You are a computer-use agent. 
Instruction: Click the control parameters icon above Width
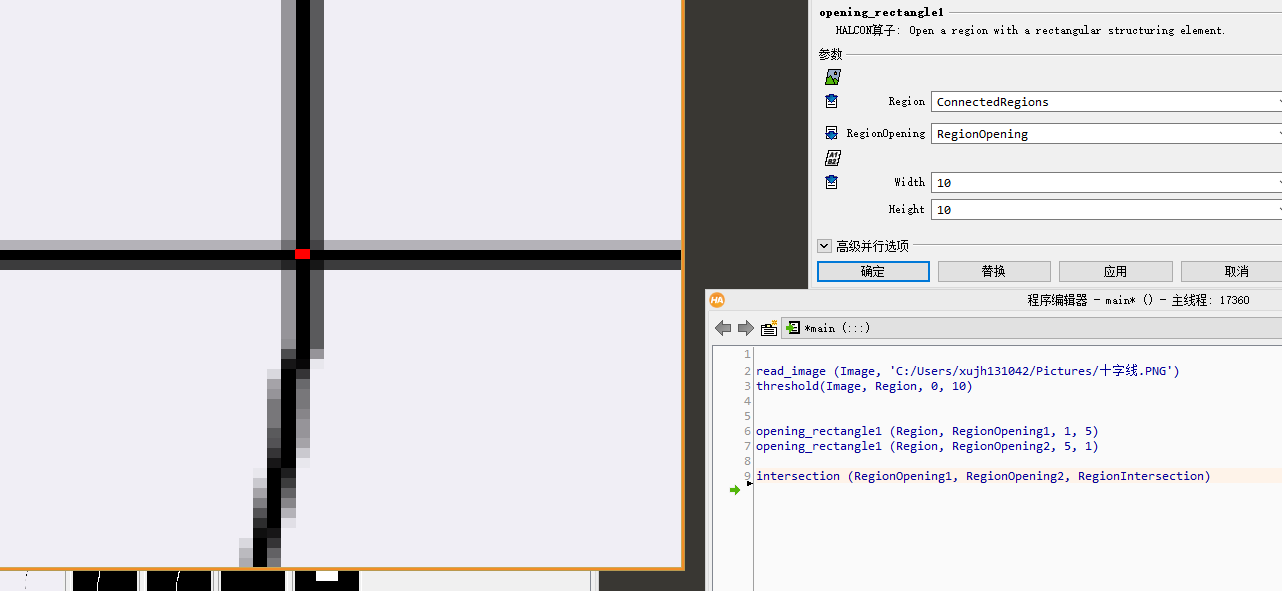832,158
